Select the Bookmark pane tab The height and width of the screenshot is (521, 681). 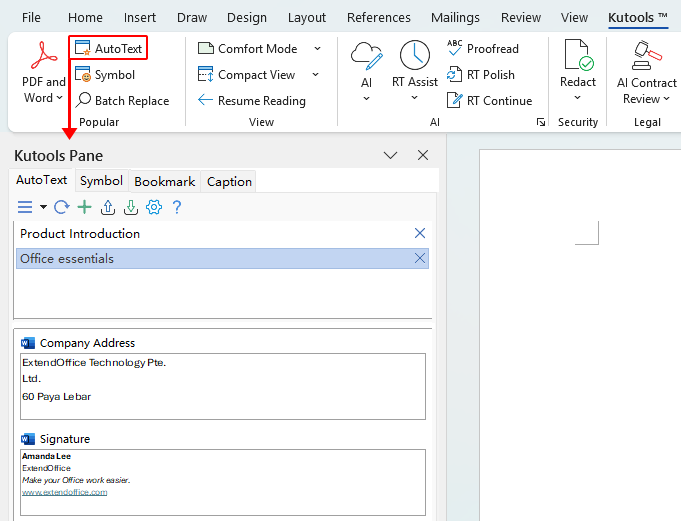pyautogui.click(x=165, y=181)
